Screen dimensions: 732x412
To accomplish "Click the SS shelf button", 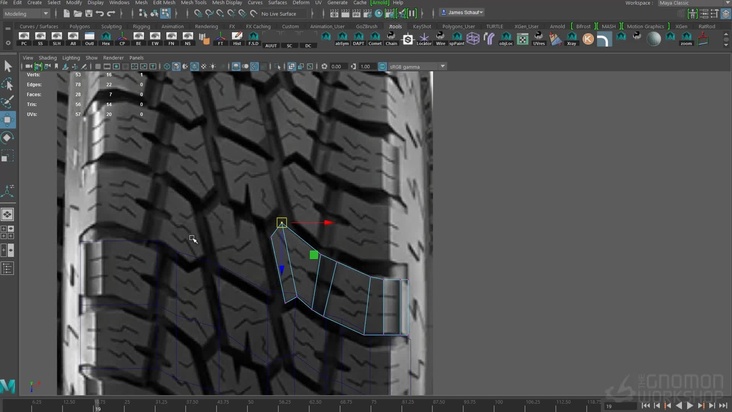I will click(x=40, y=38).
